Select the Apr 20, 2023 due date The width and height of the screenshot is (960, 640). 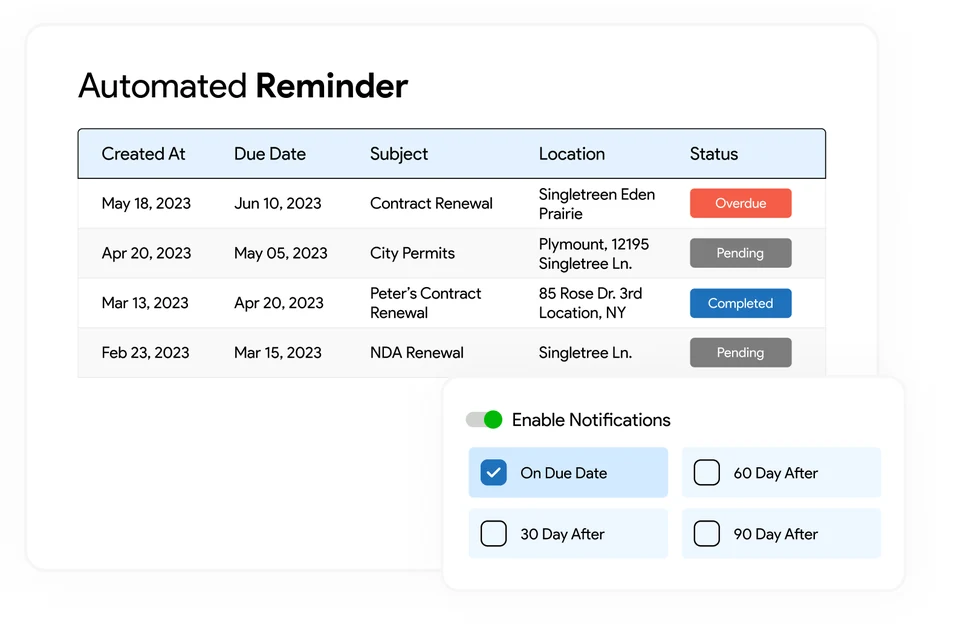pyautogui.click(x=279, y=303)
